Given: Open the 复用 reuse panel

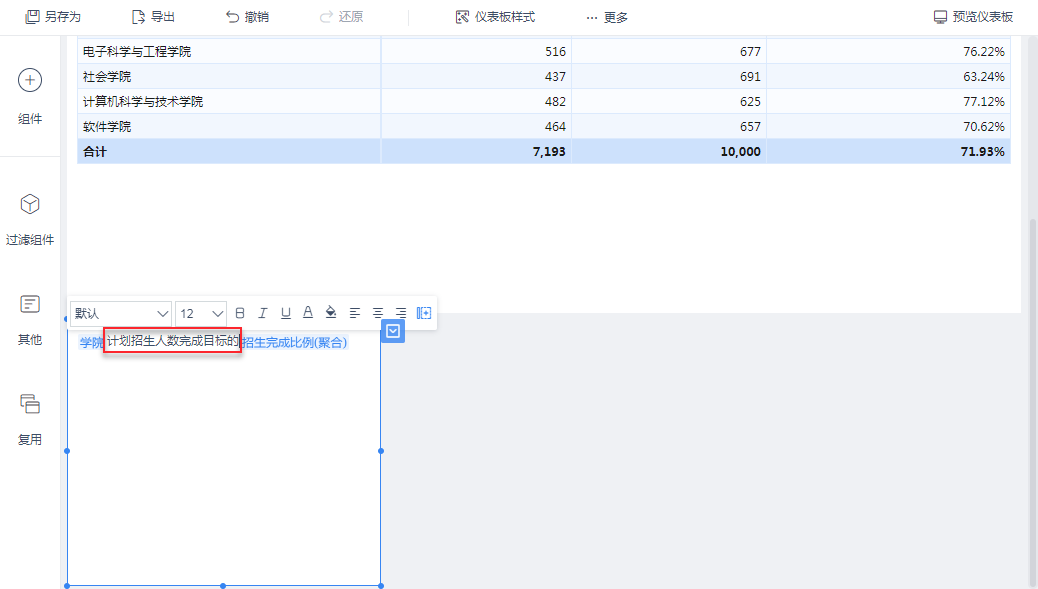Looking at the screenshot, I should click(x=30, y=420).
